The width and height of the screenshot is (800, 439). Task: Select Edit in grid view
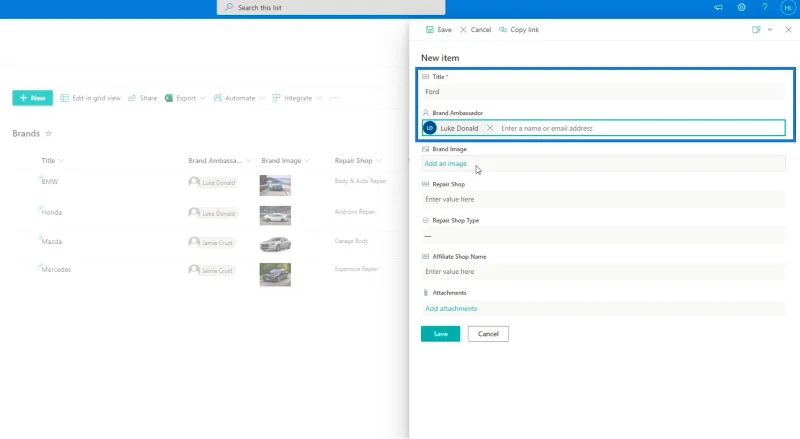(91, 98)
